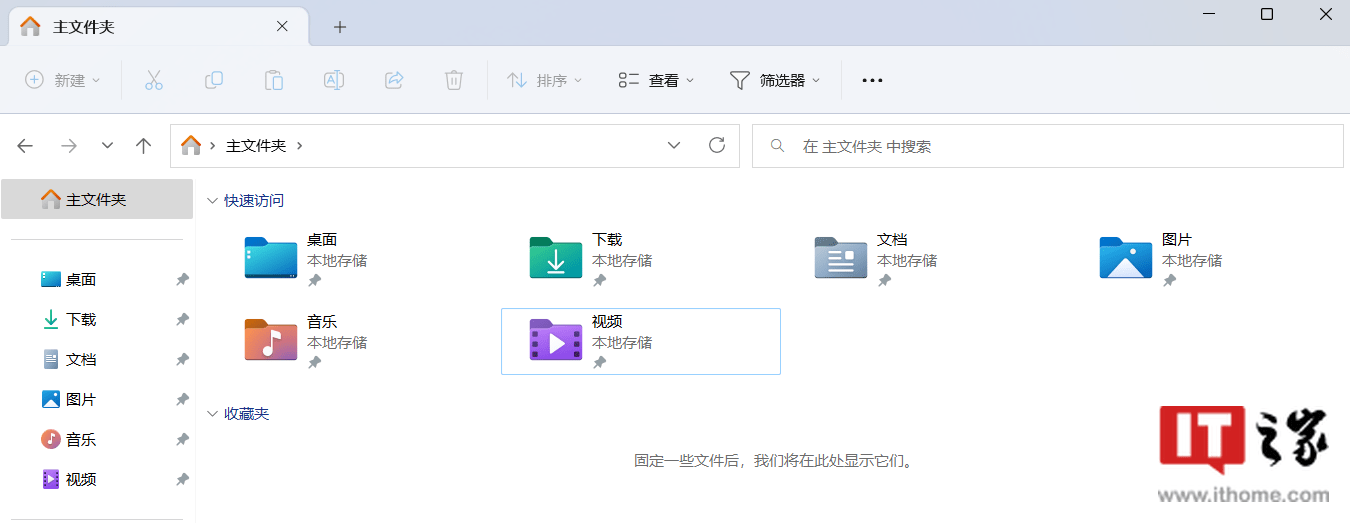Open the address bar history dropdown
1350x523 pixels.
(674, 146)
